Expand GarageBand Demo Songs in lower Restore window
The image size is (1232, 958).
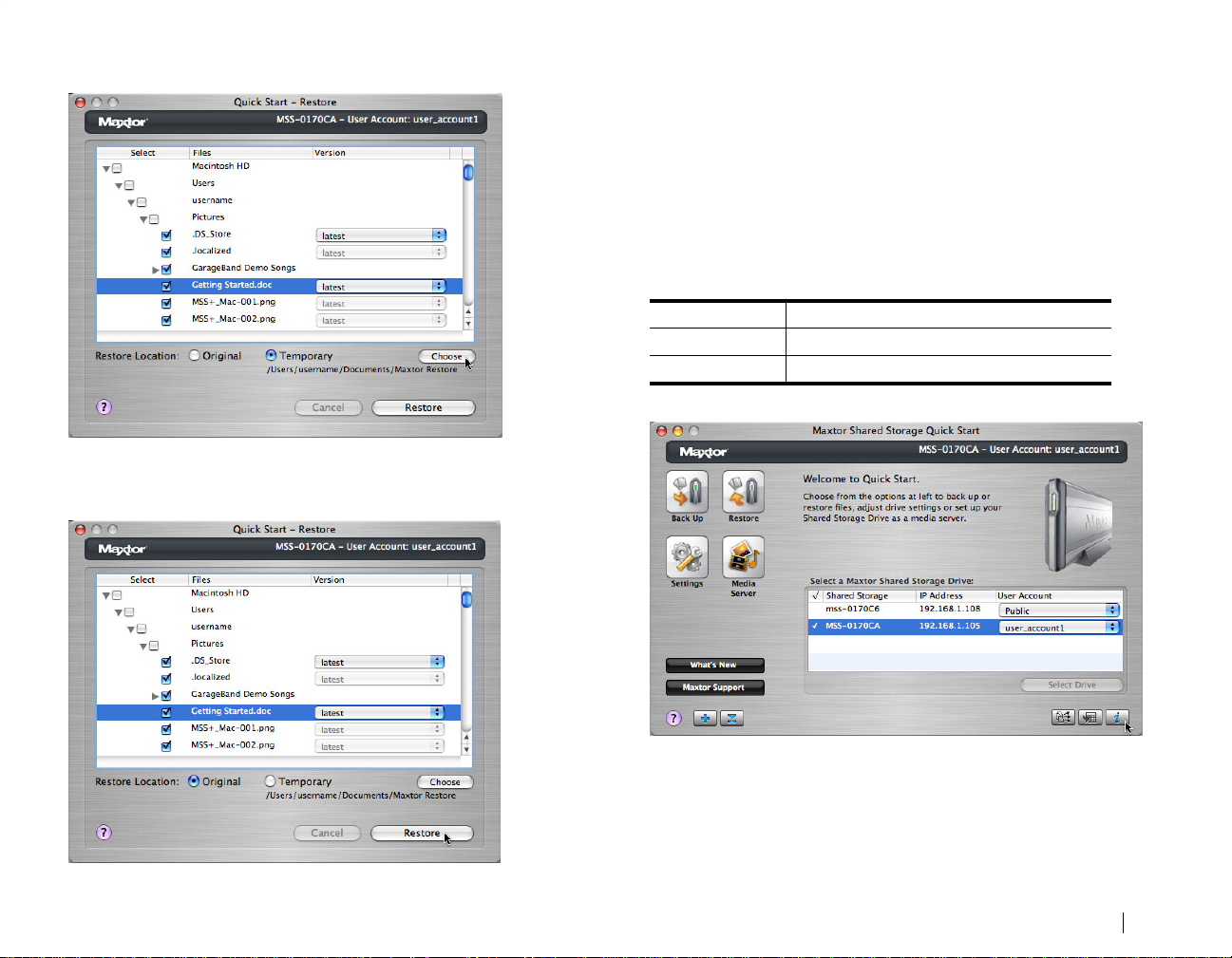point(156,697)
